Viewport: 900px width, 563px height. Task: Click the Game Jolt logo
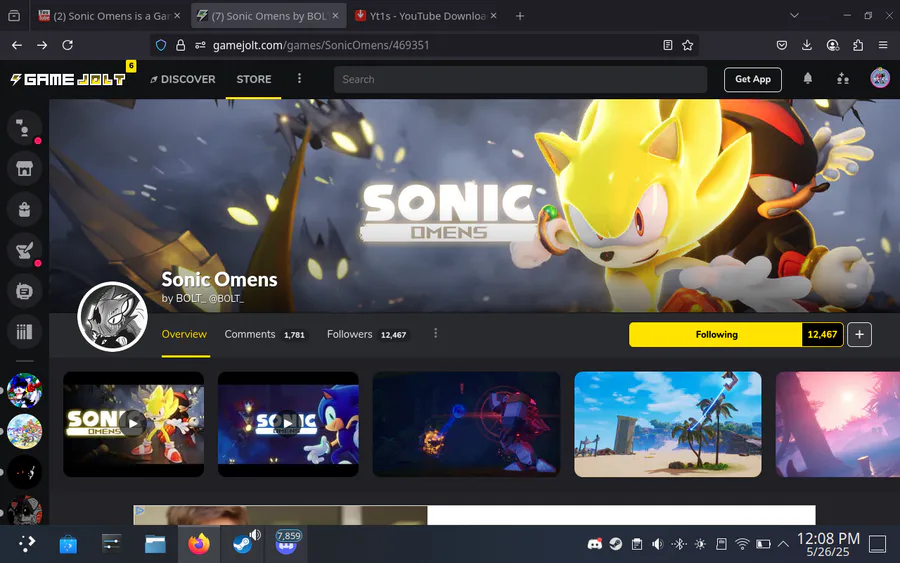[68, 79]
